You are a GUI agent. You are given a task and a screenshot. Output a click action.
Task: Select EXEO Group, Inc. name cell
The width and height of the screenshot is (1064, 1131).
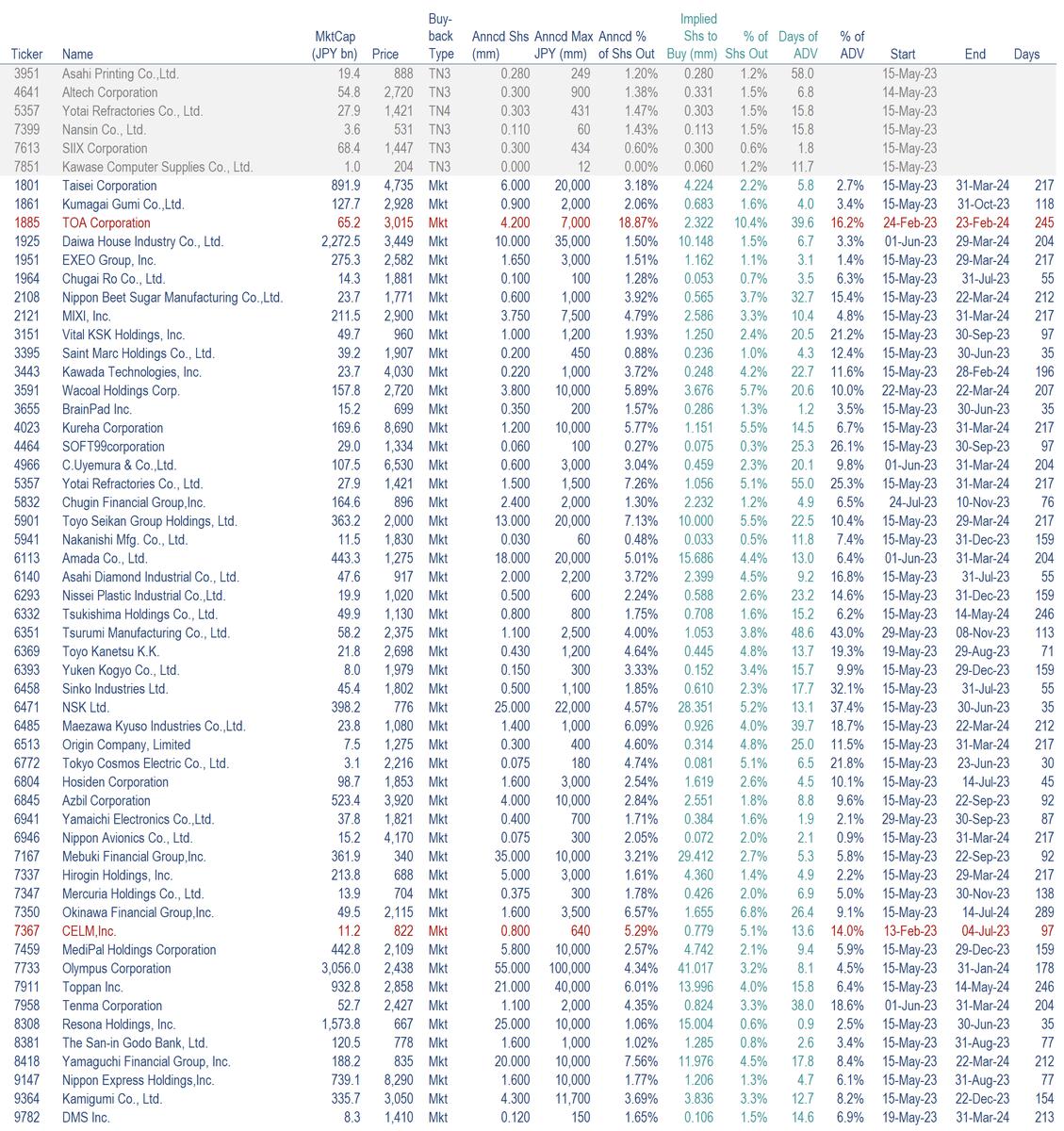[109, 260]
